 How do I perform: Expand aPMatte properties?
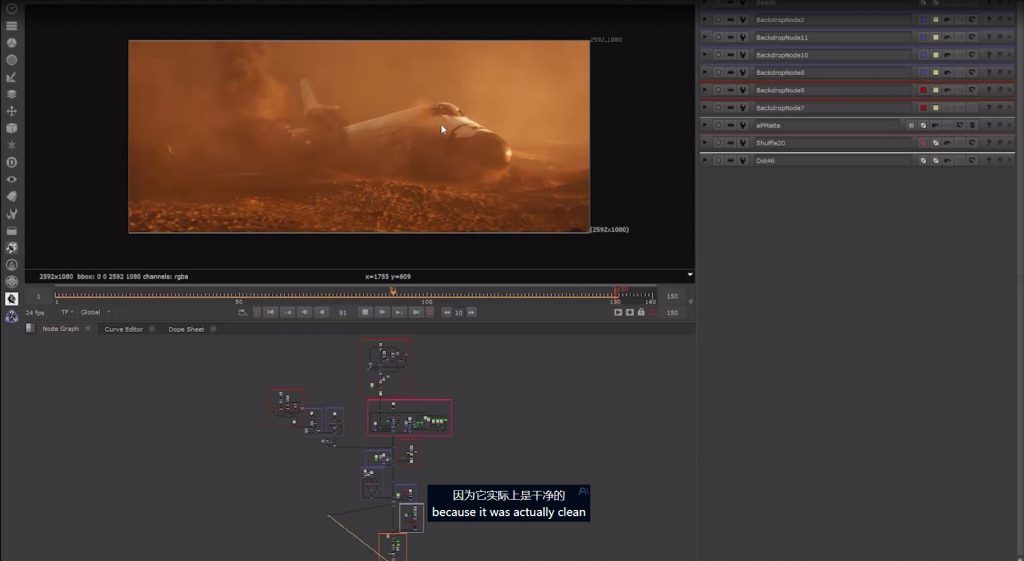tap(705, 125)
